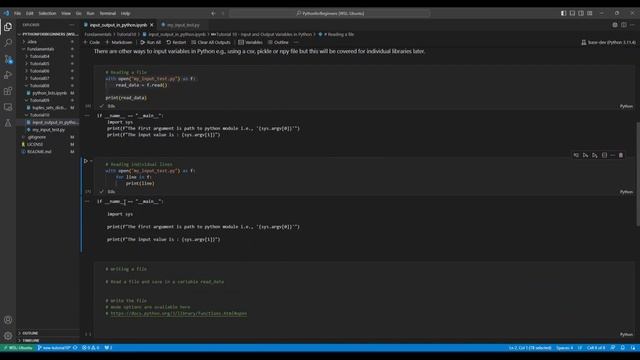Toggle bottom panel layout icon
This screenshot has height=360, width=640.
[572, 13]
